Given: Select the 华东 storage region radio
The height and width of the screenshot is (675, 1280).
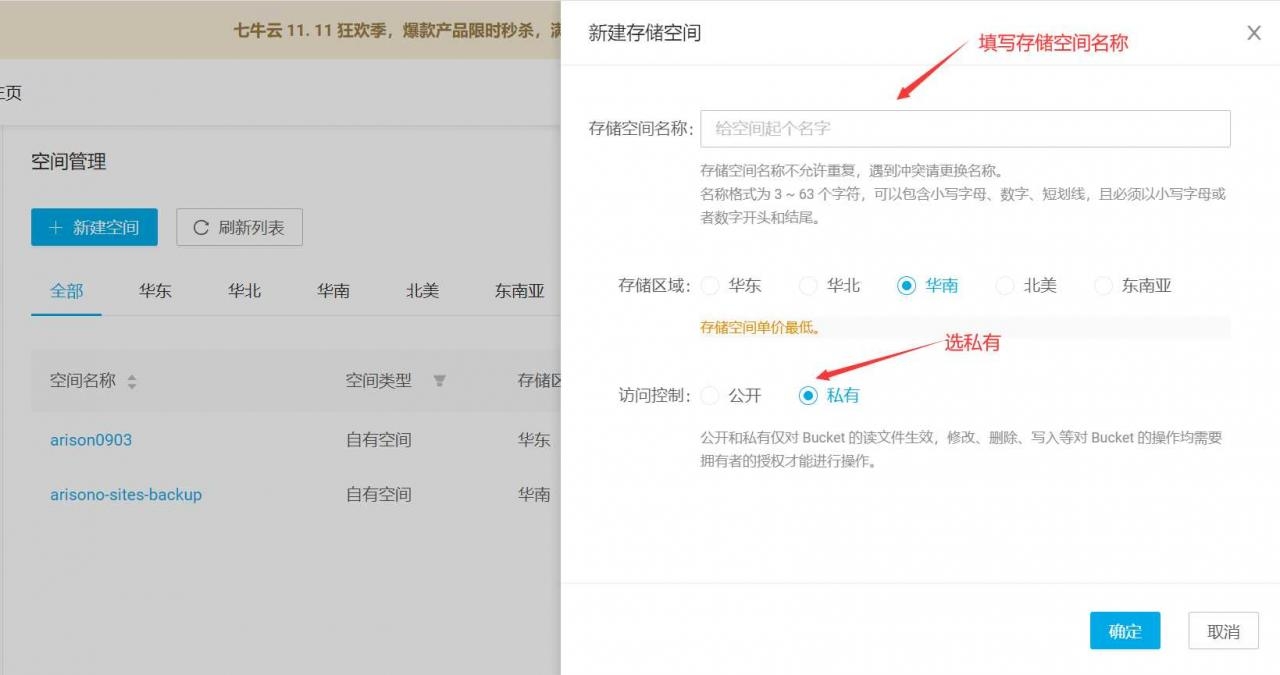Looking at the screenshot, I should coord(710,286).
